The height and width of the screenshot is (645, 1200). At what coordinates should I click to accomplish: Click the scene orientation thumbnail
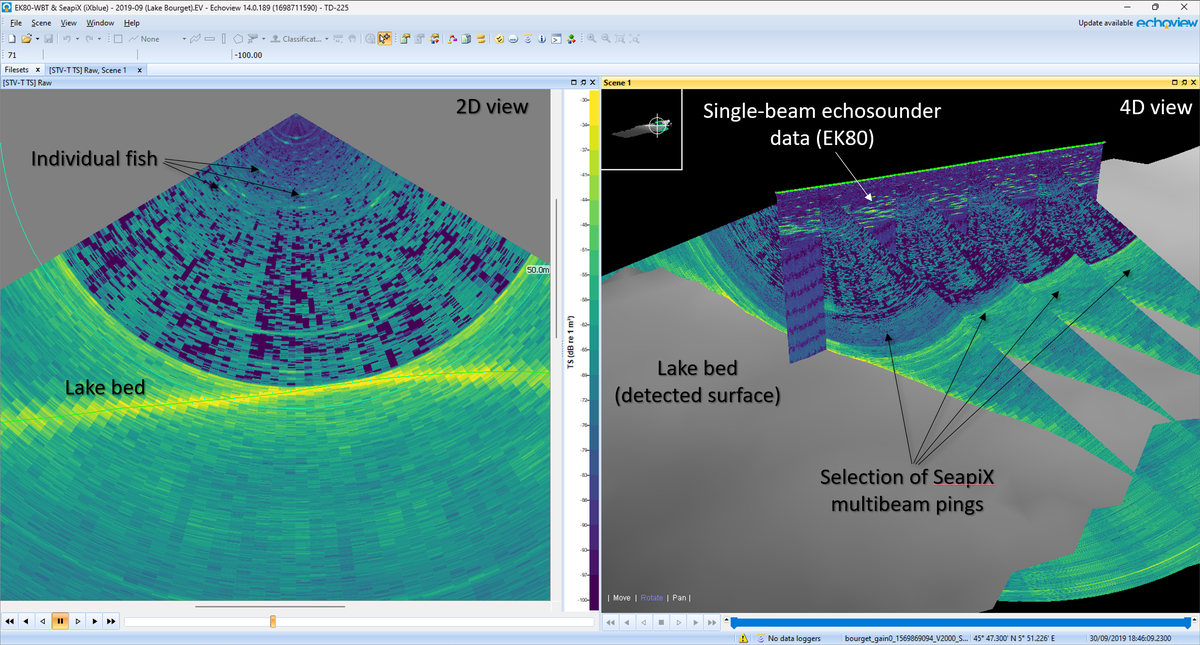pos(643,127)
